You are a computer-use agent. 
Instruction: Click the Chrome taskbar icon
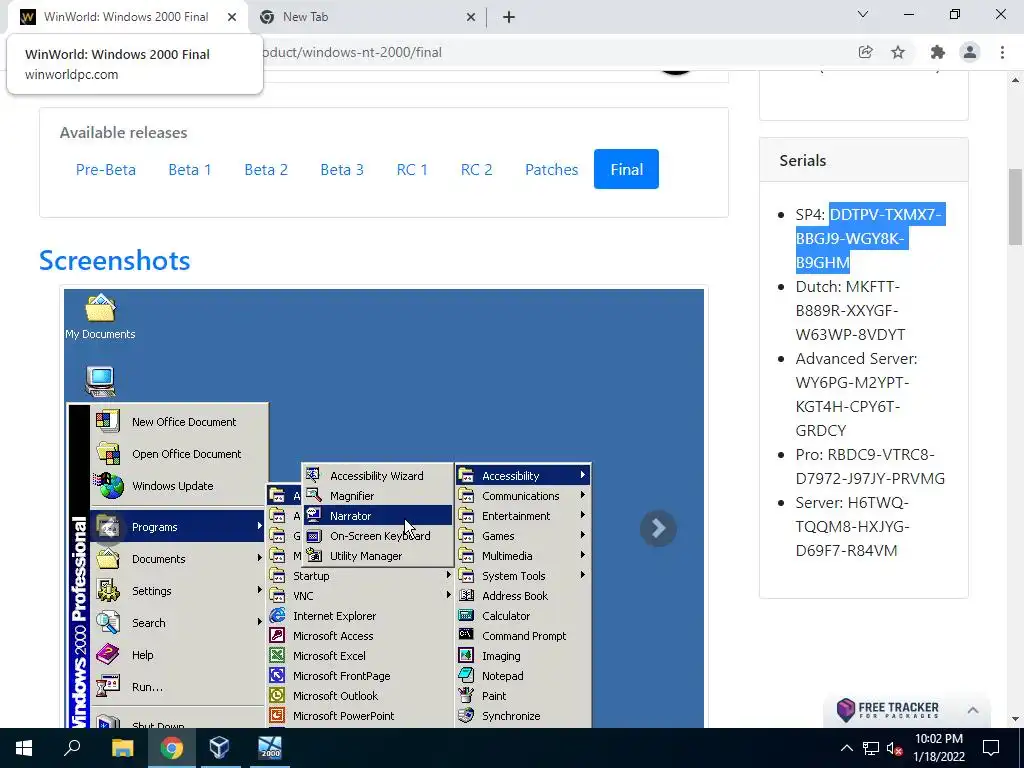click(x=172, y=748)
